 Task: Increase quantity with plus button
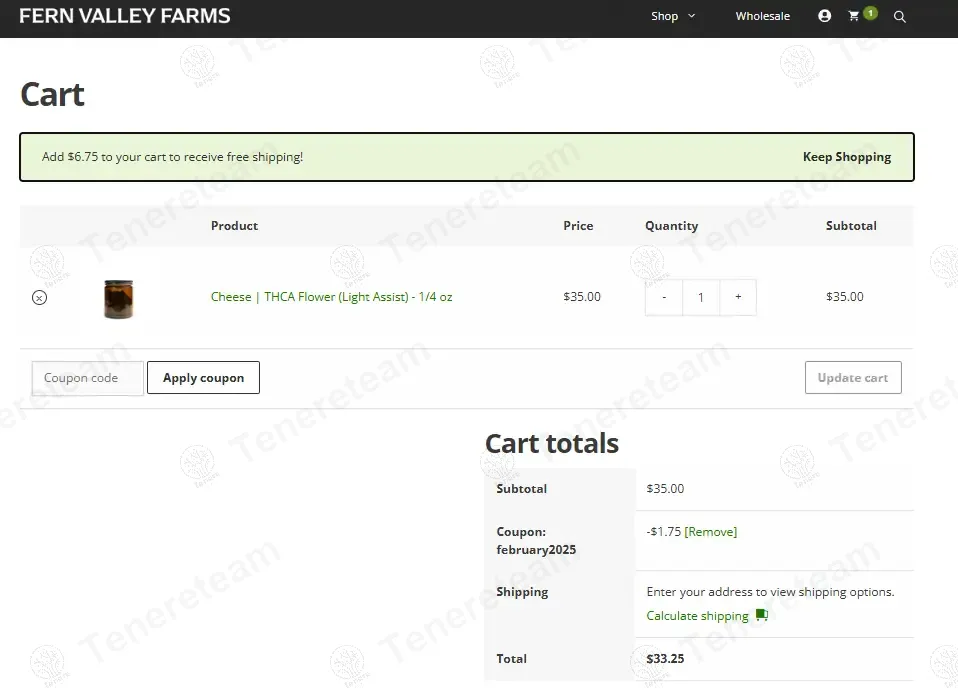click(x=738, y=298)
